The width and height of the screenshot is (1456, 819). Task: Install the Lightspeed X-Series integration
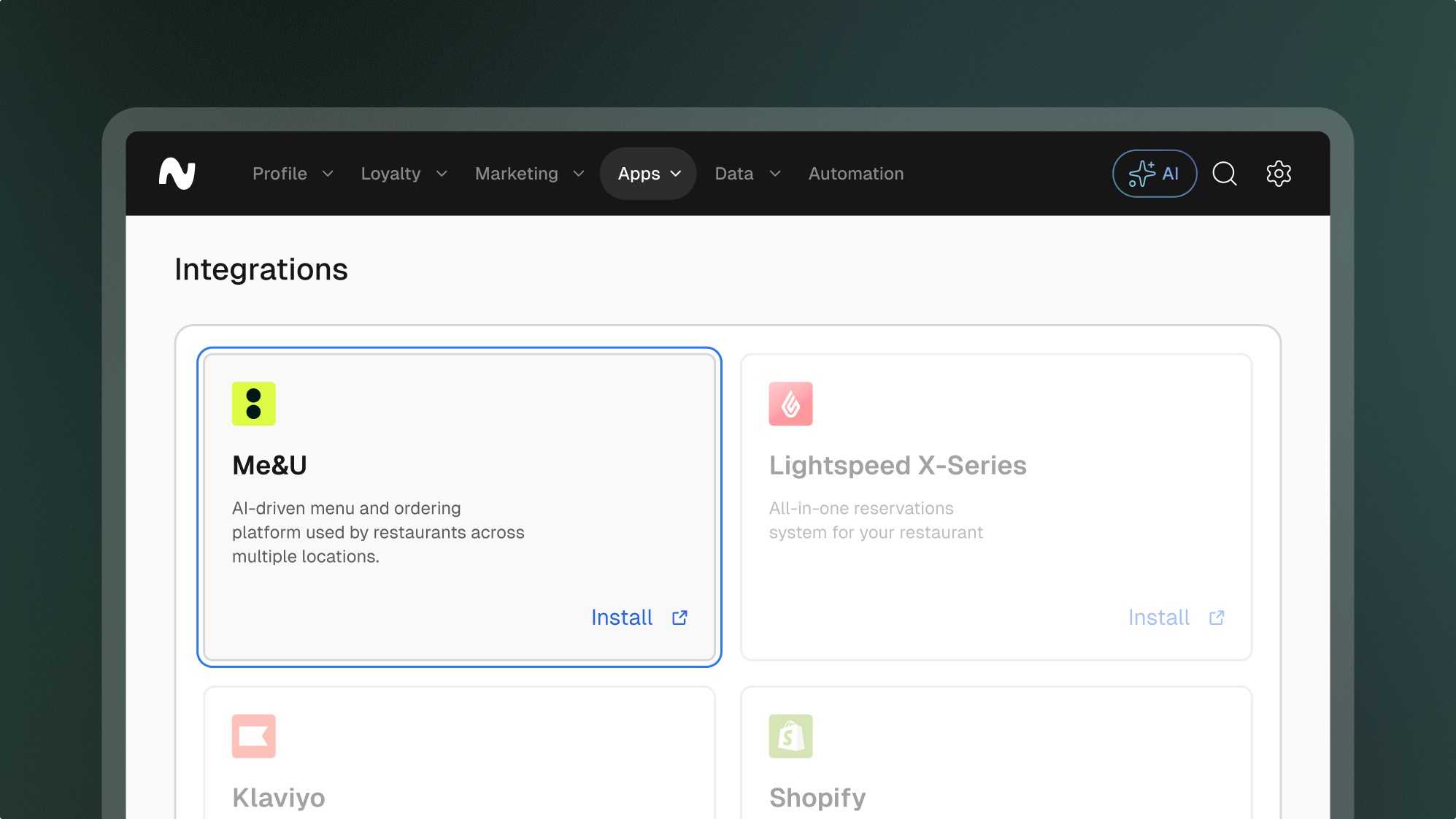1158,618
